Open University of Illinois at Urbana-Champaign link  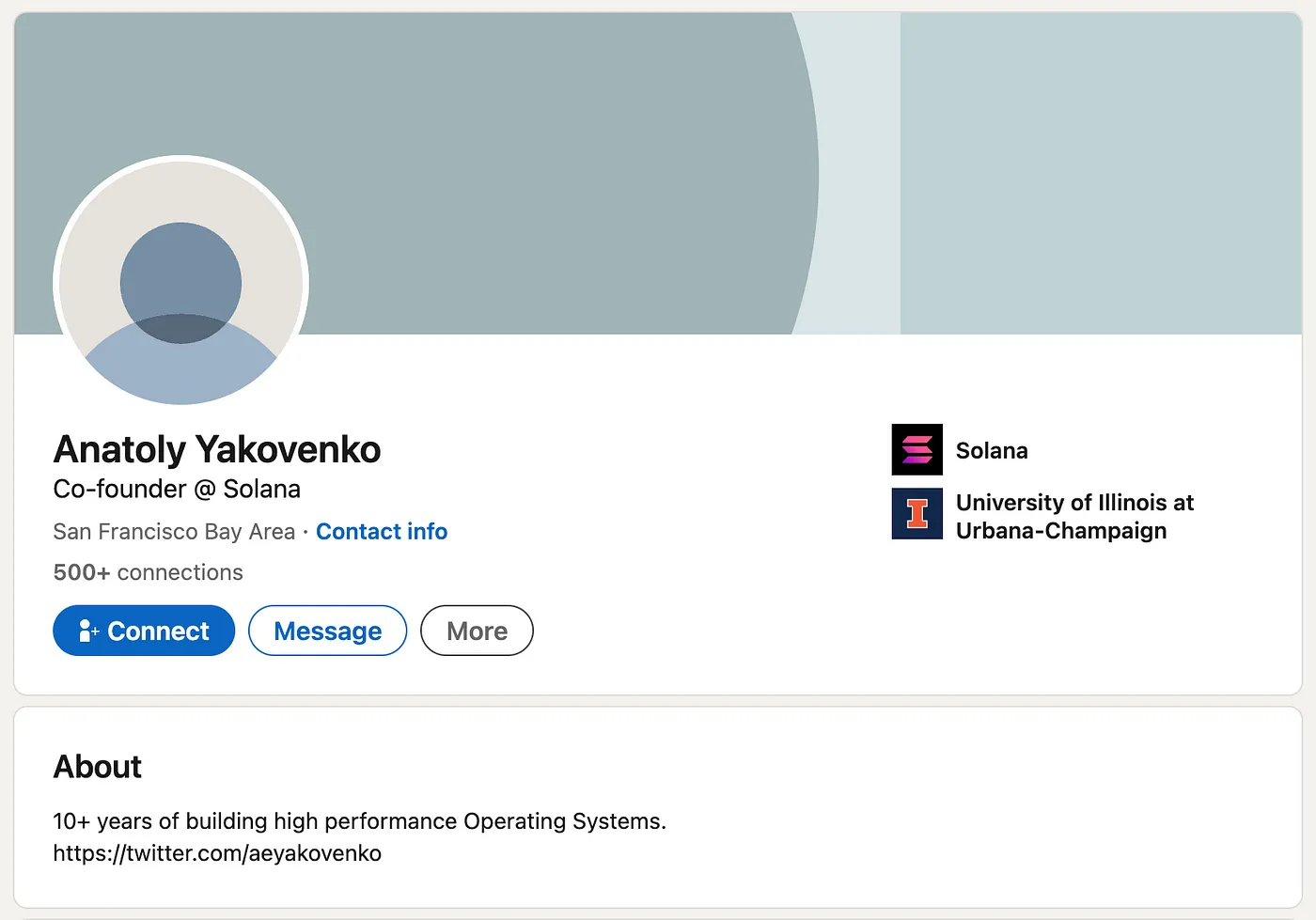point(1074,517)
